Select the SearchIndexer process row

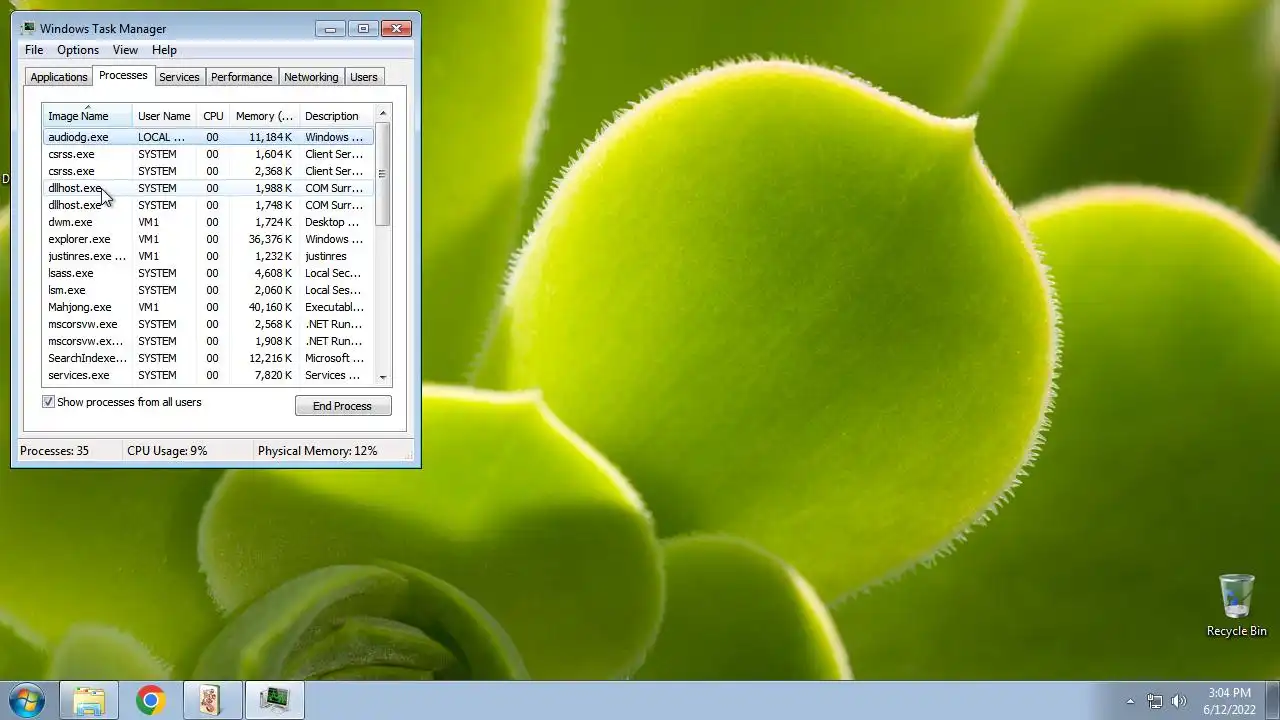(208, 358)
